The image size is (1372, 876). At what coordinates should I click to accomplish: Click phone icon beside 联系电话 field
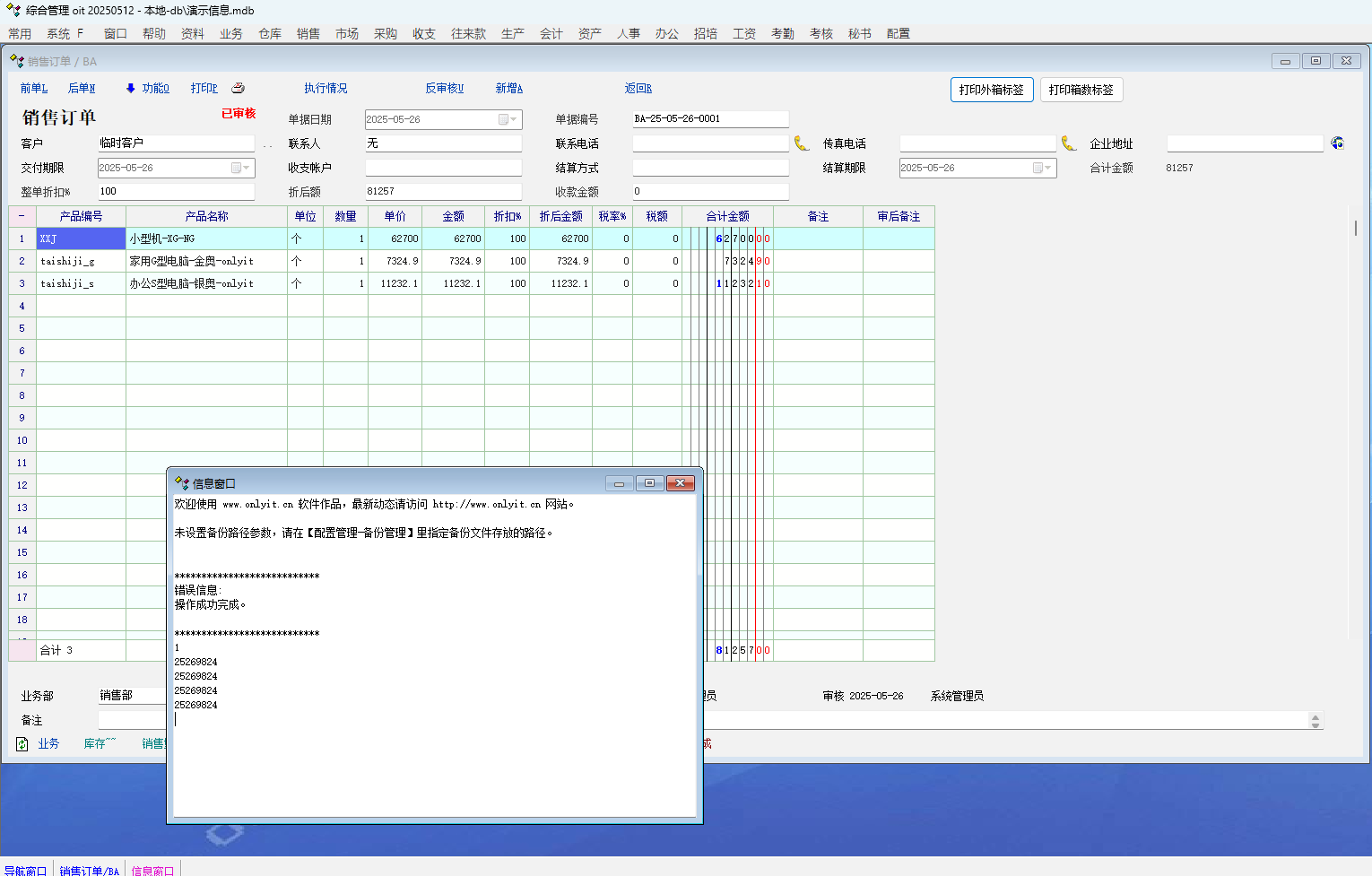pos(802,143)
